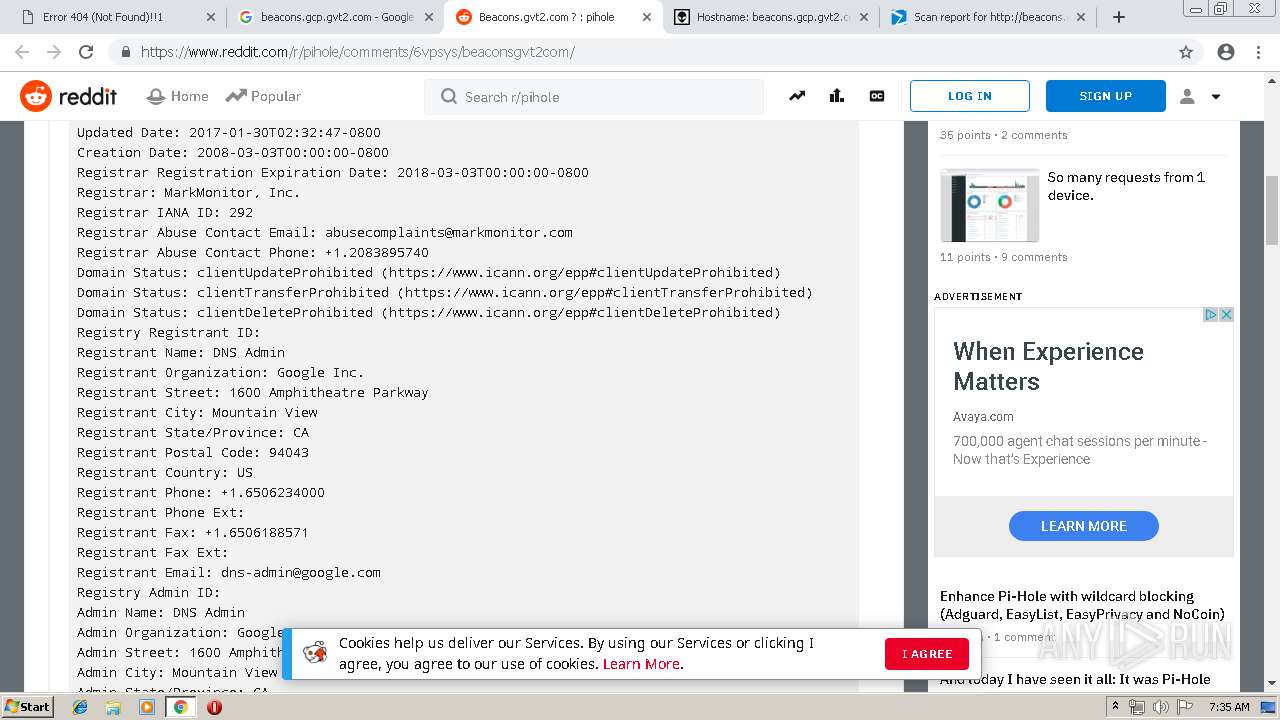Open the 'So many requests from 1 device' thumbnail
This screenshot has width=1280, height=720.
coord(989,205)
